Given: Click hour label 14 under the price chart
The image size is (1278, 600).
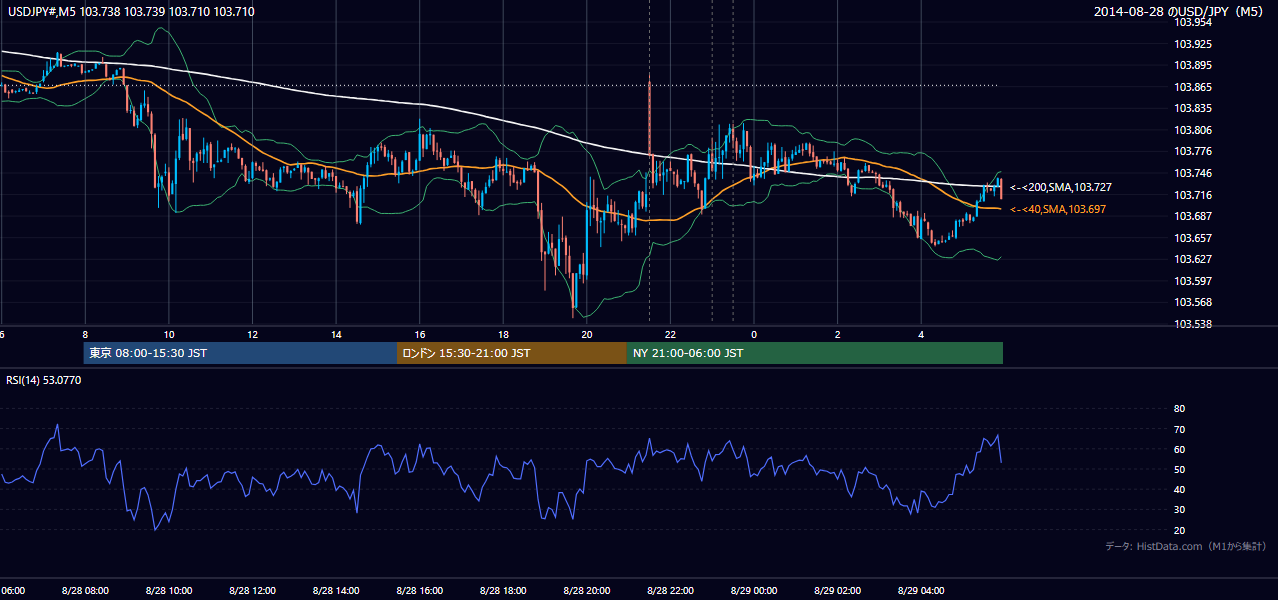Looking at the screenshot, I should pos(337,334).
